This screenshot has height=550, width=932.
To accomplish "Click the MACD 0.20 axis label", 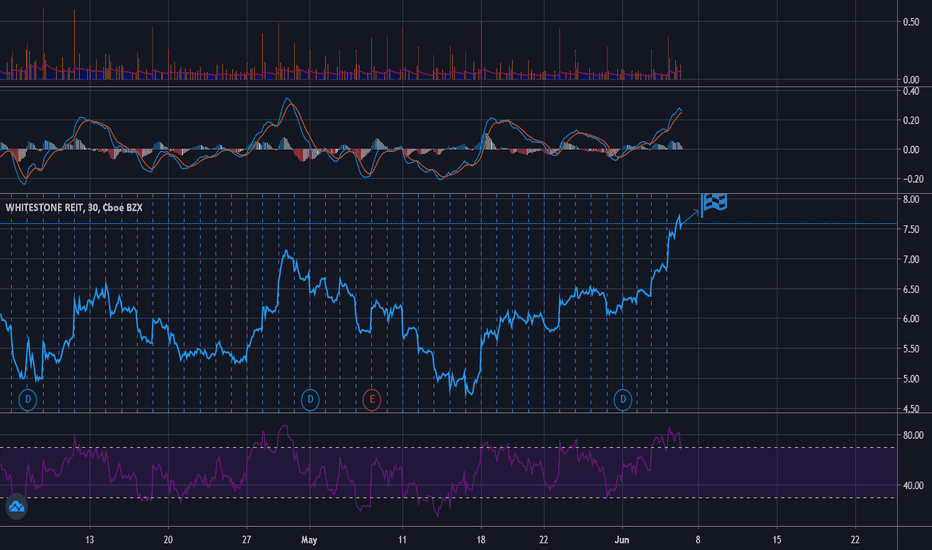I will pyautogui.click(x=911, y=120).
